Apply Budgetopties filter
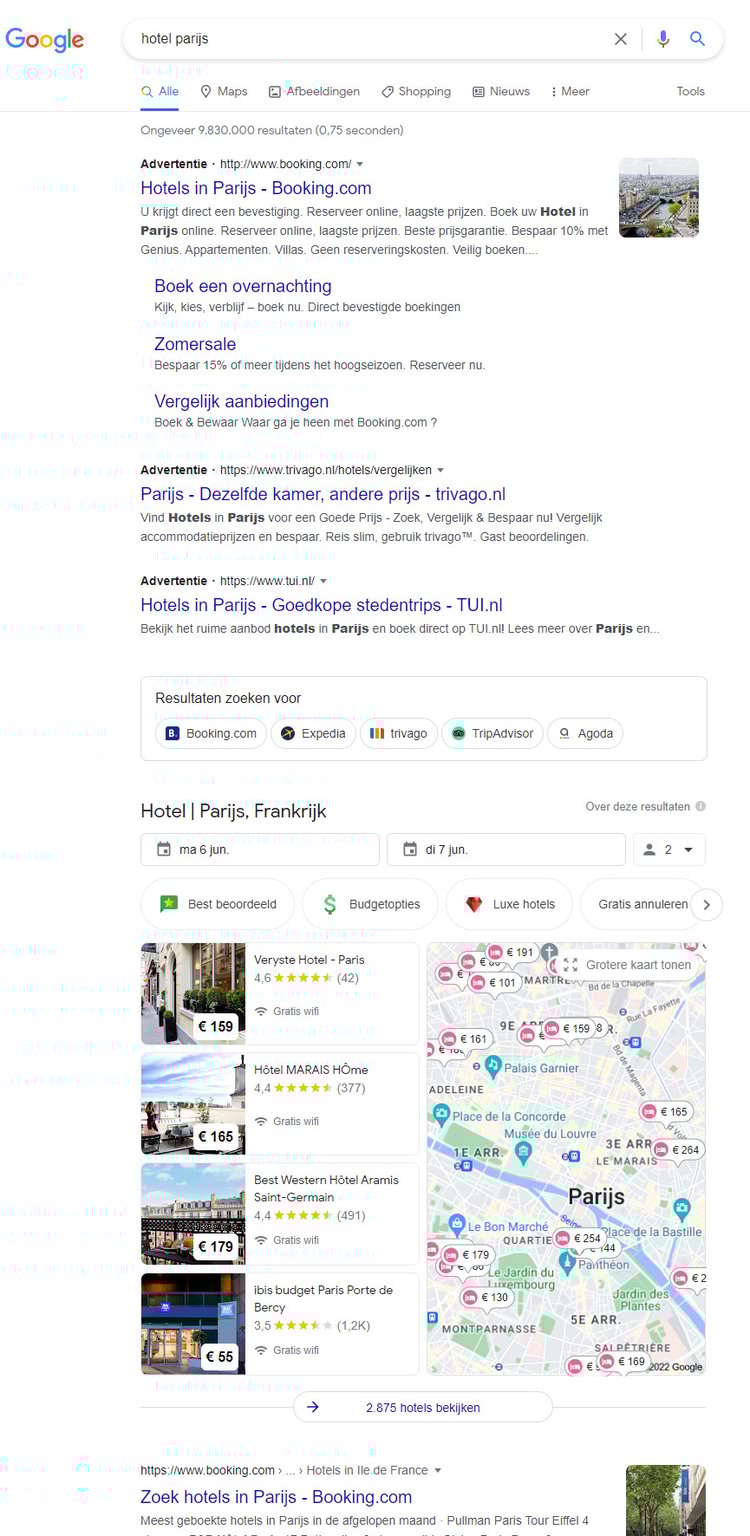Screen dimensions: 750x1536 coord(370,904)
